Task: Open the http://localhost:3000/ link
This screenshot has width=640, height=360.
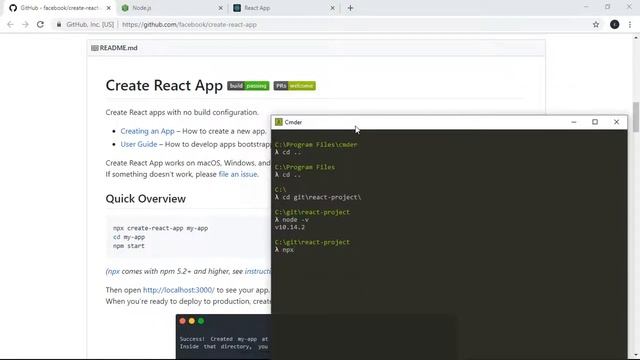Action: coord(178,290)
